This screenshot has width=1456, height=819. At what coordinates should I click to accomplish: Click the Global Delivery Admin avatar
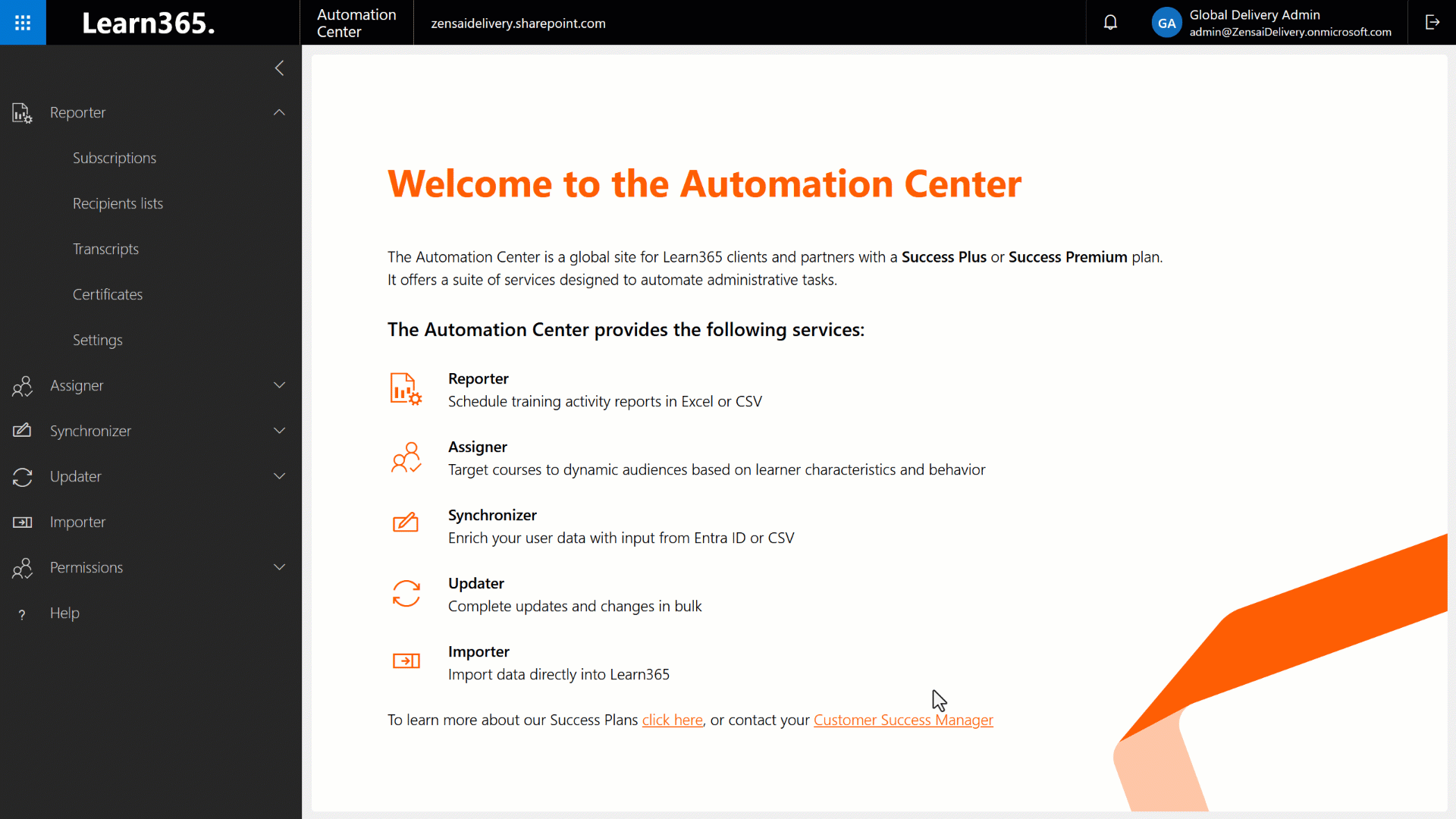[x=1166, y=22]
